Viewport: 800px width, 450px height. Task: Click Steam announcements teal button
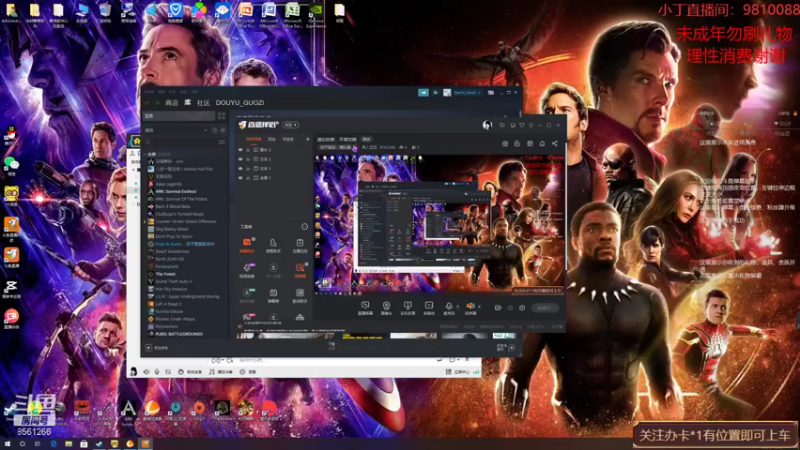423,92
